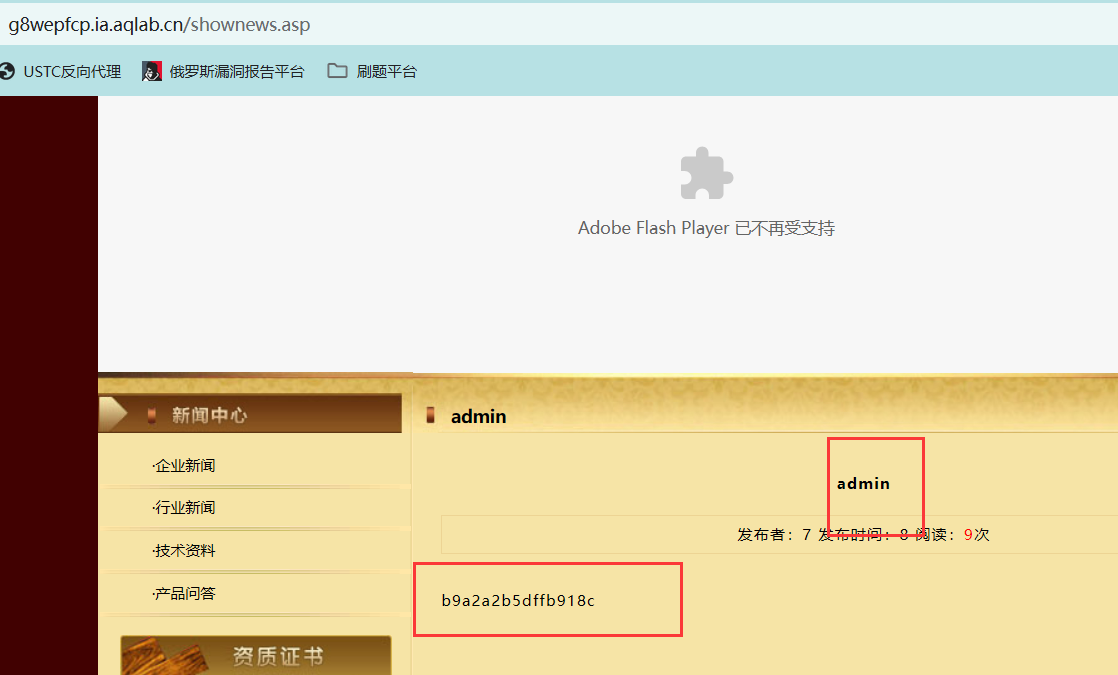The height and width of the screenshot is (675, 1118).
Task: Click the centered admin article title
Action: click(863, 483)
